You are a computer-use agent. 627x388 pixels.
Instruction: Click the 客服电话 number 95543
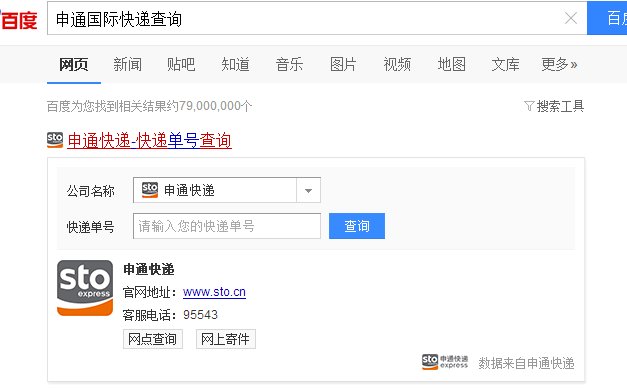pyautogui.click(x=200, y=315)
